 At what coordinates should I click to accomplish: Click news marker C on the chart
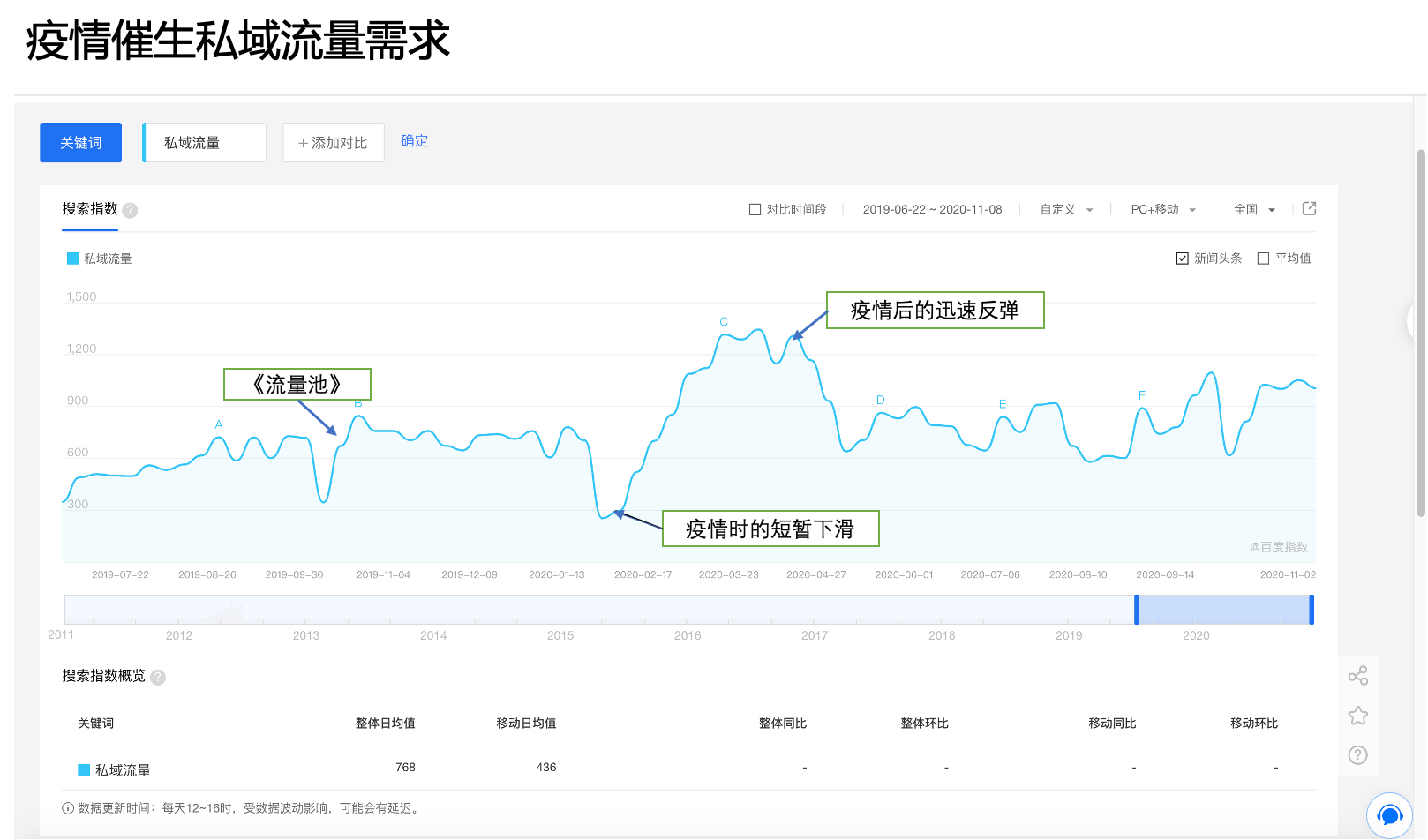click(x=724, y=321)
